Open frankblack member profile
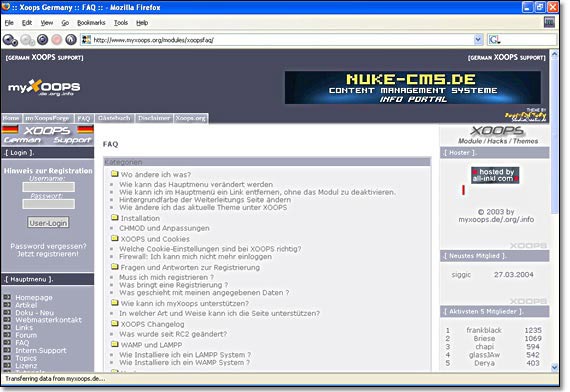The image size is (570, 392). pos(484,330)
